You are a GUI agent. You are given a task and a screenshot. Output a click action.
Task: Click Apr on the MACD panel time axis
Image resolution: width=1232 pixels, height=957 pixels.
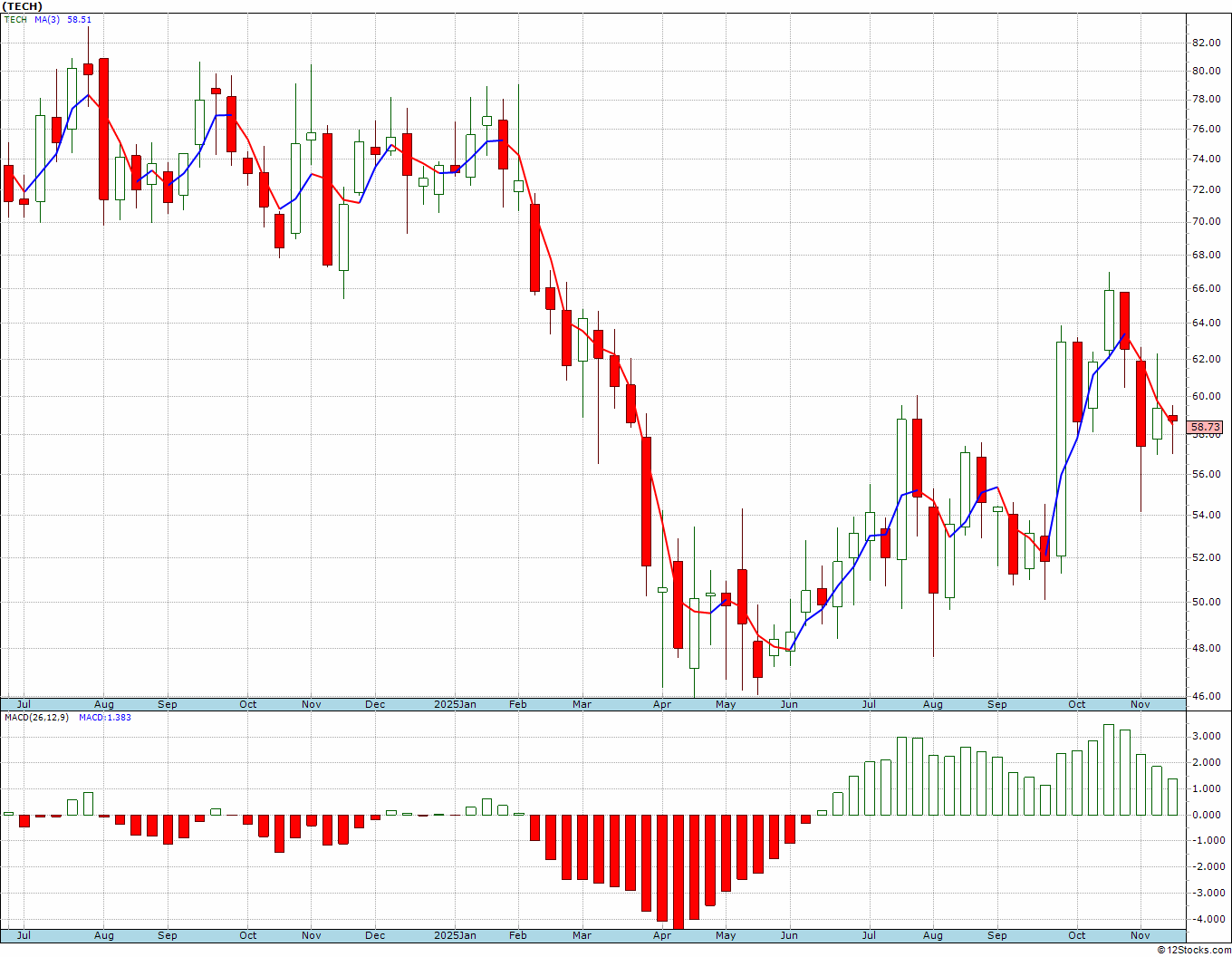point(662,935)
